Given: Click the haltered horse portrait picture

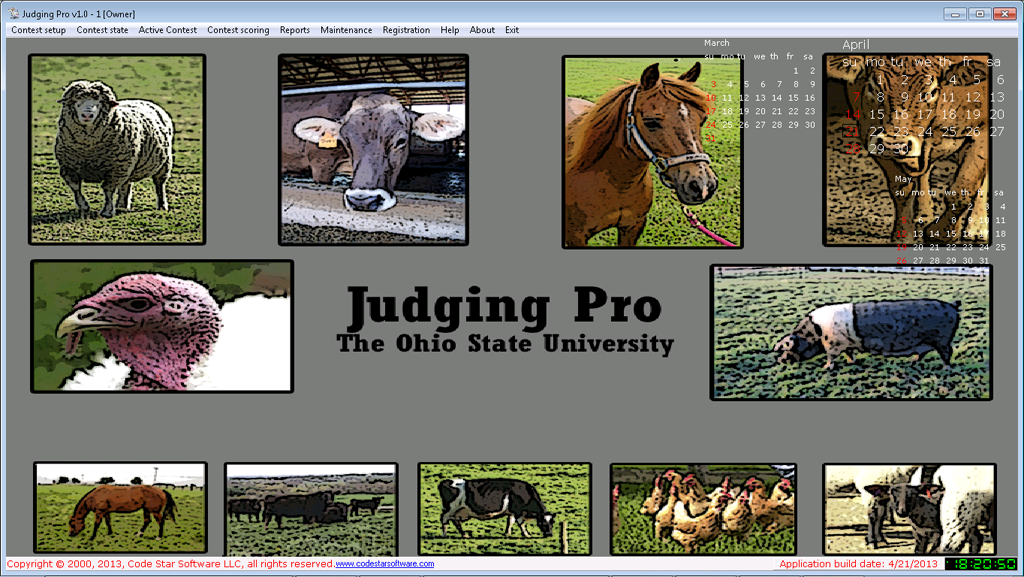Looking at the screenshot, I should tap(651, 151).
